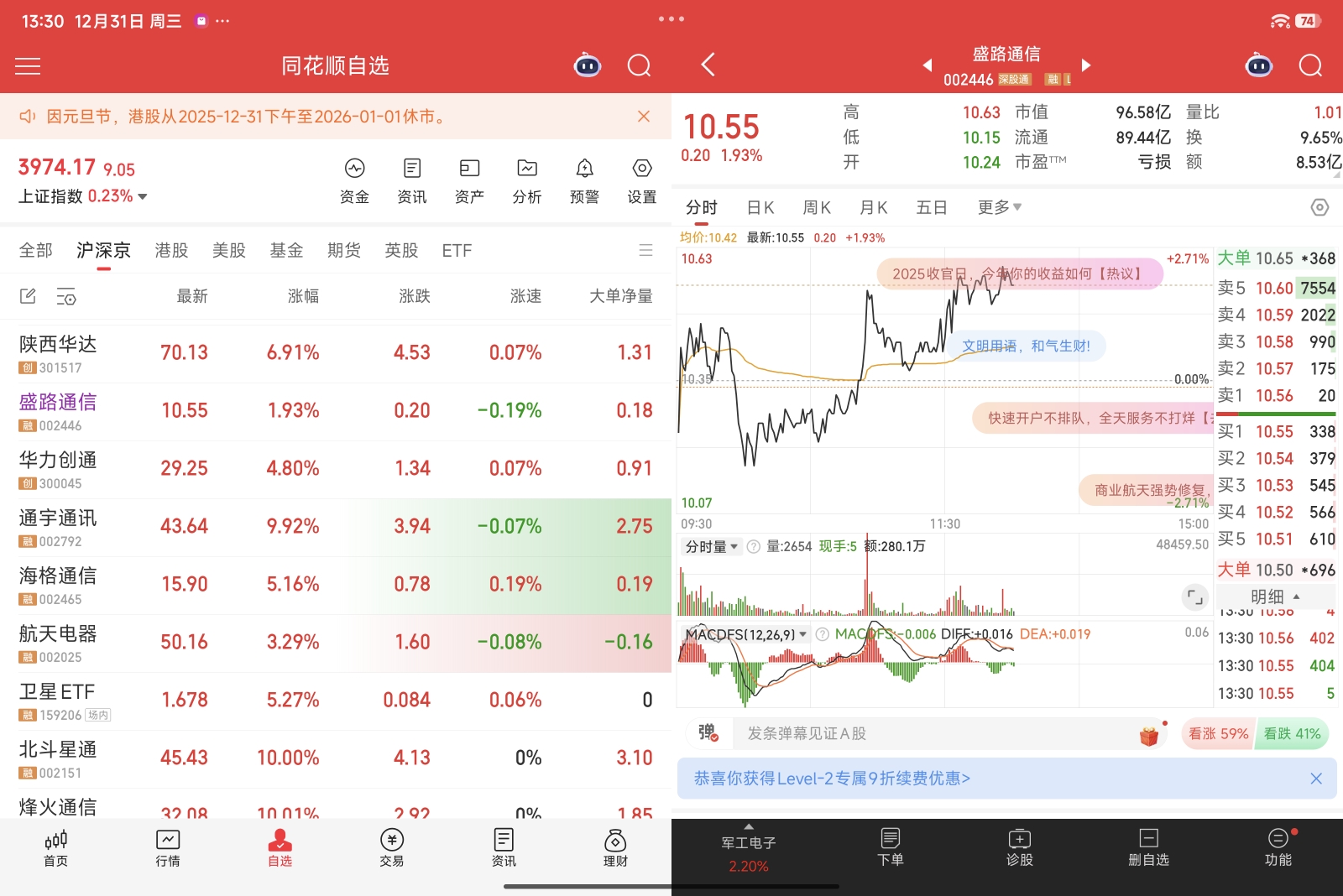The width and height of the screenshot is (1343, 896).
Task: Open 分析 analysis icon
Action: [527, 180]
